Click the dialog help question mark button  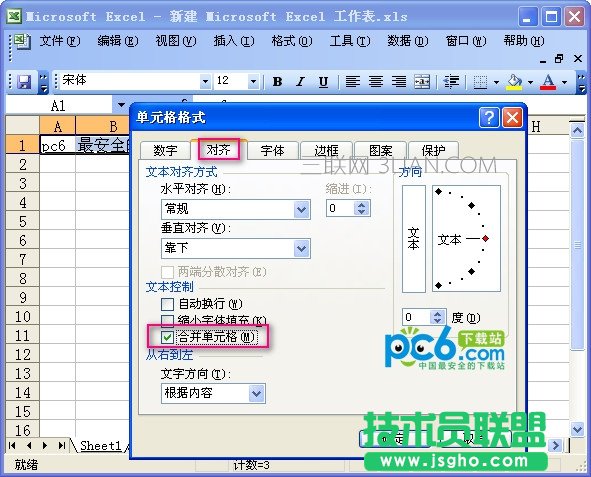click(489, 118)
